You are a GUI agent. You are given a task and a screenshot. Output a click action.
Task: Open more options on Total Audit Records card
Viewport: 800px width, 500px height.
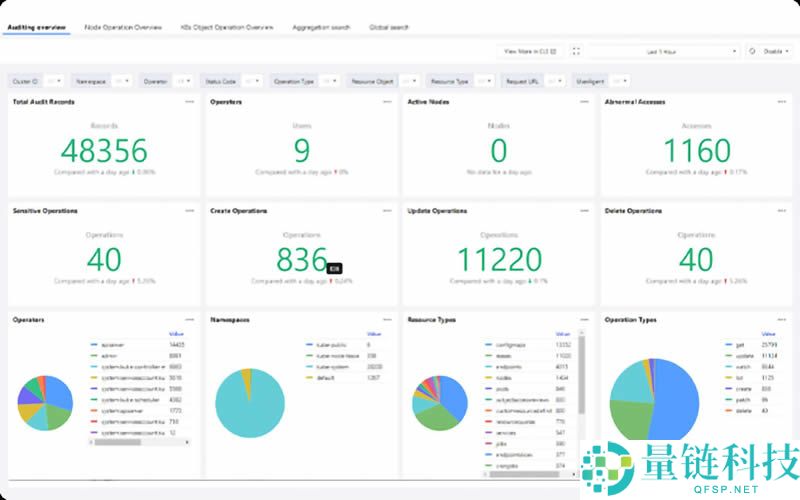point(189,102)
